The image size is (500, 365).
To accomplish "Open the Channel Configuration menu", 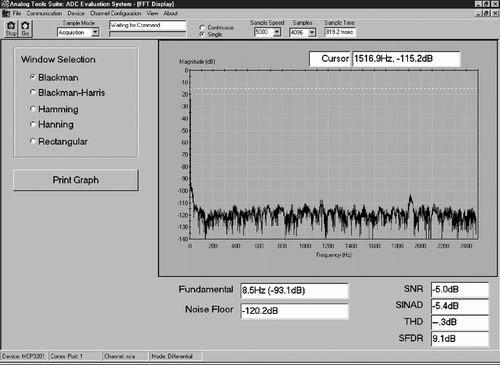I will (115, 13).
